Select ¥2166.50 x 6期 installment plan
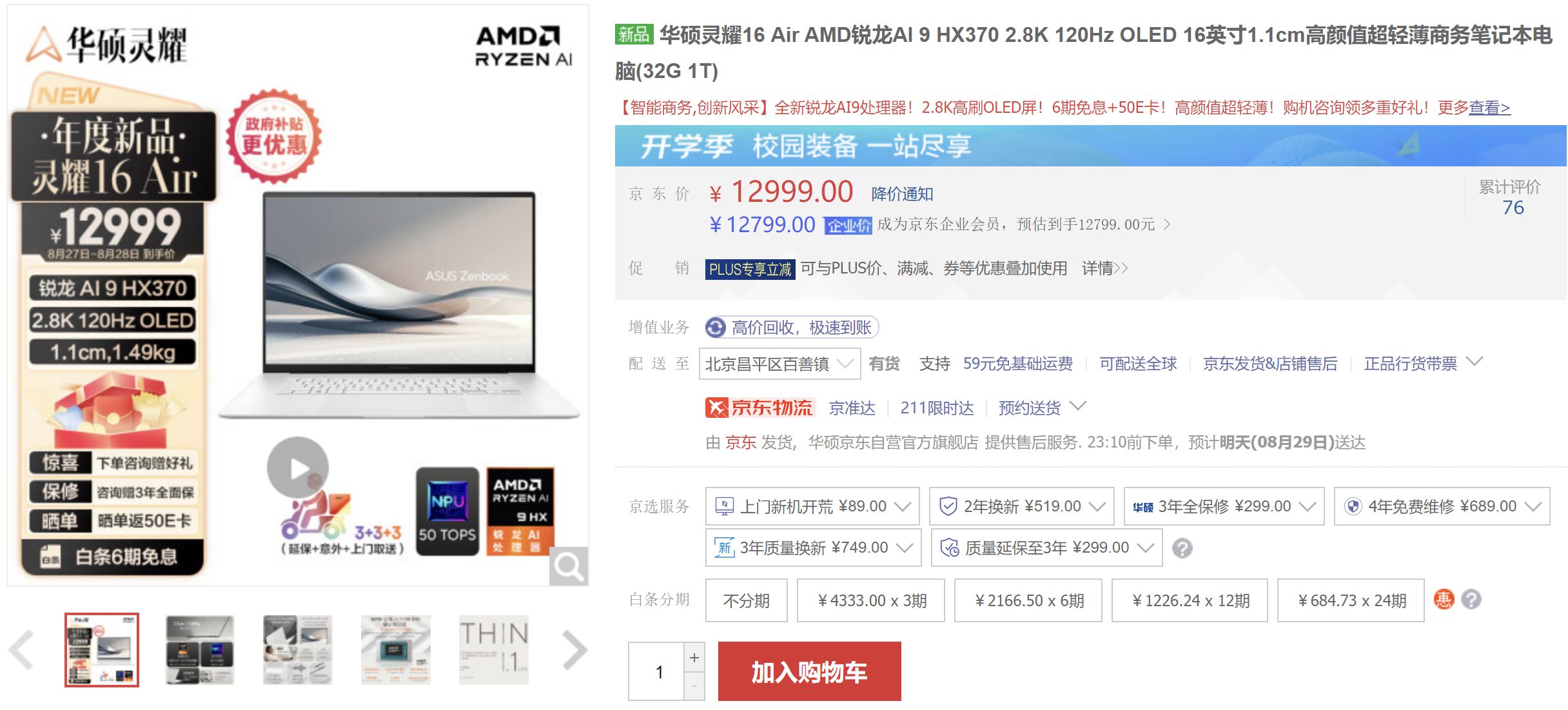The height and width of the screenshot is (710, 1568). [1028, 600]
